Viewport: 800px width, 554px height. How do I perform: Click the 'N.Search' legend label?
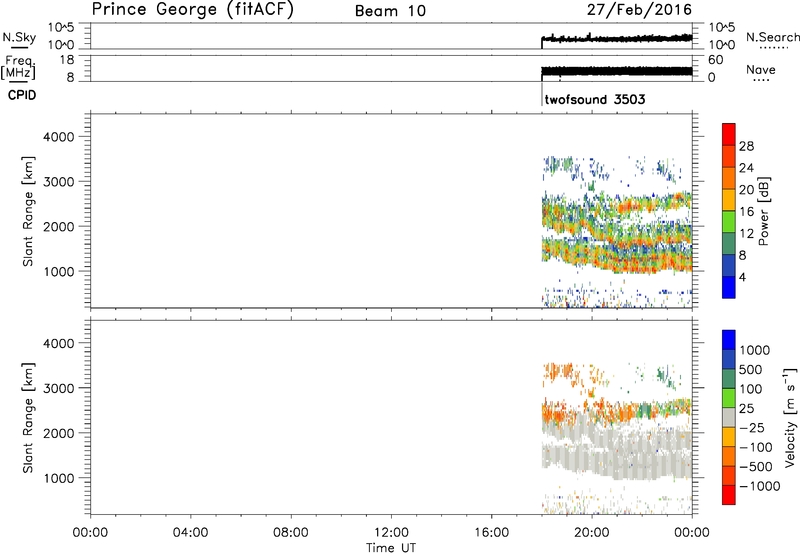(773, 37)
